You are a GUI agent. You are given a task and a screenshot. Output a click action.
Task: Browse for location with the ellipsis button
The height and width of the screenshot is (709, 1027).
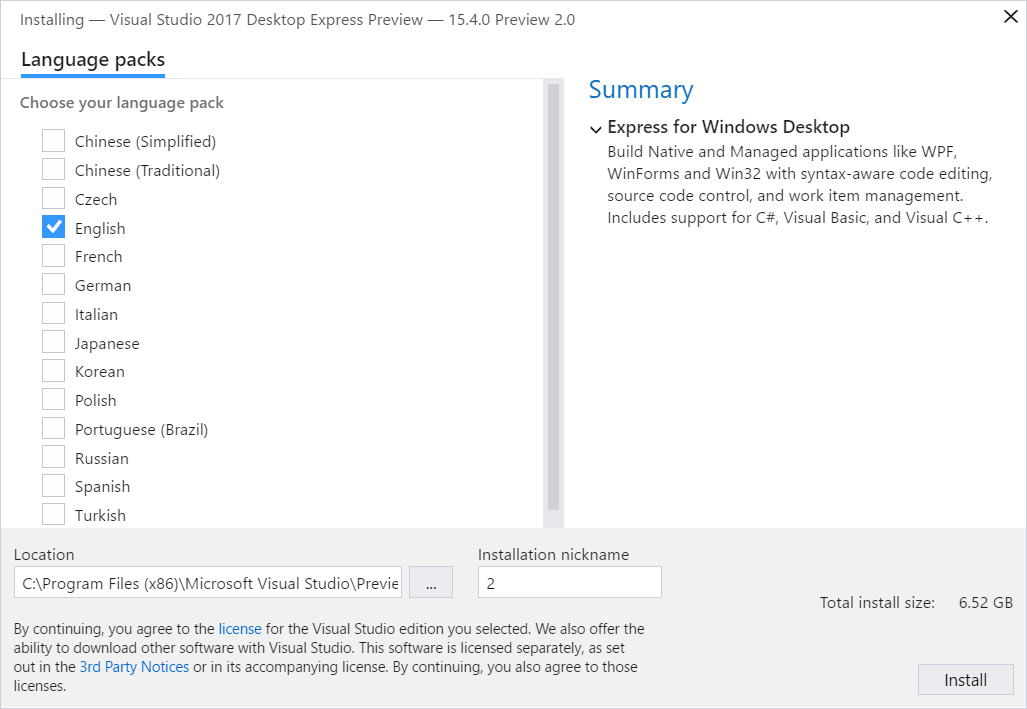tap(431, 583)
